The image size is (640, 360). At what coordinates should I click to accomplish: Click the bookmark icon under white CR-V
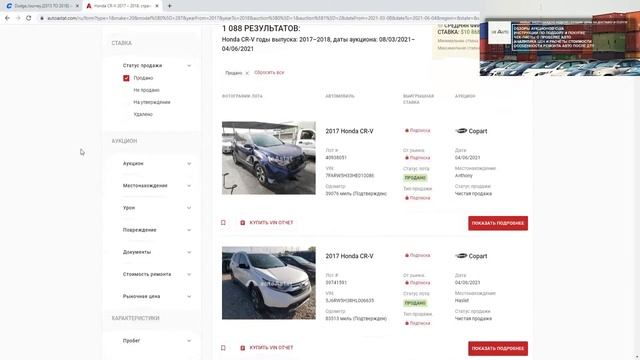223,348
